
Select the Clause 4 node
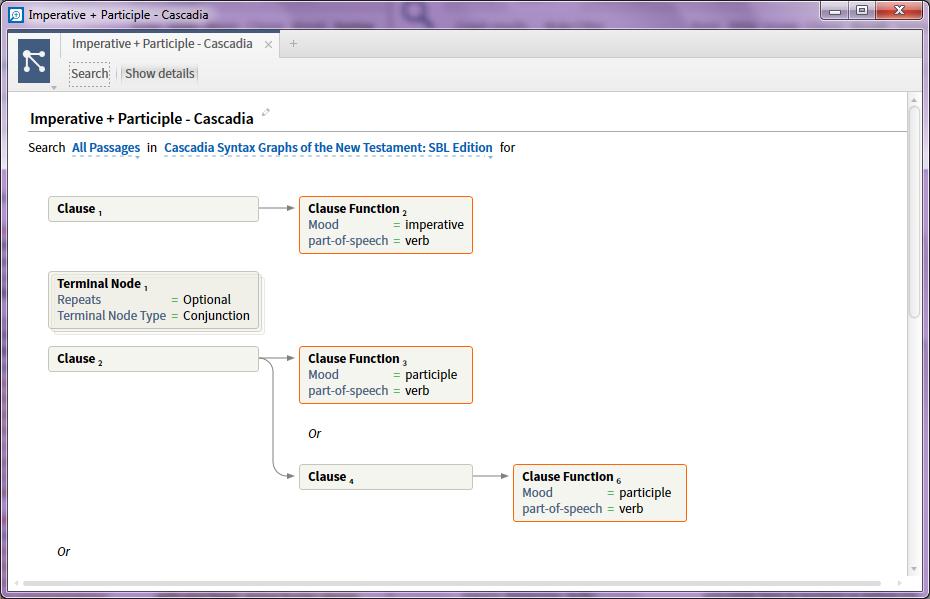click(x=385, y=477)
